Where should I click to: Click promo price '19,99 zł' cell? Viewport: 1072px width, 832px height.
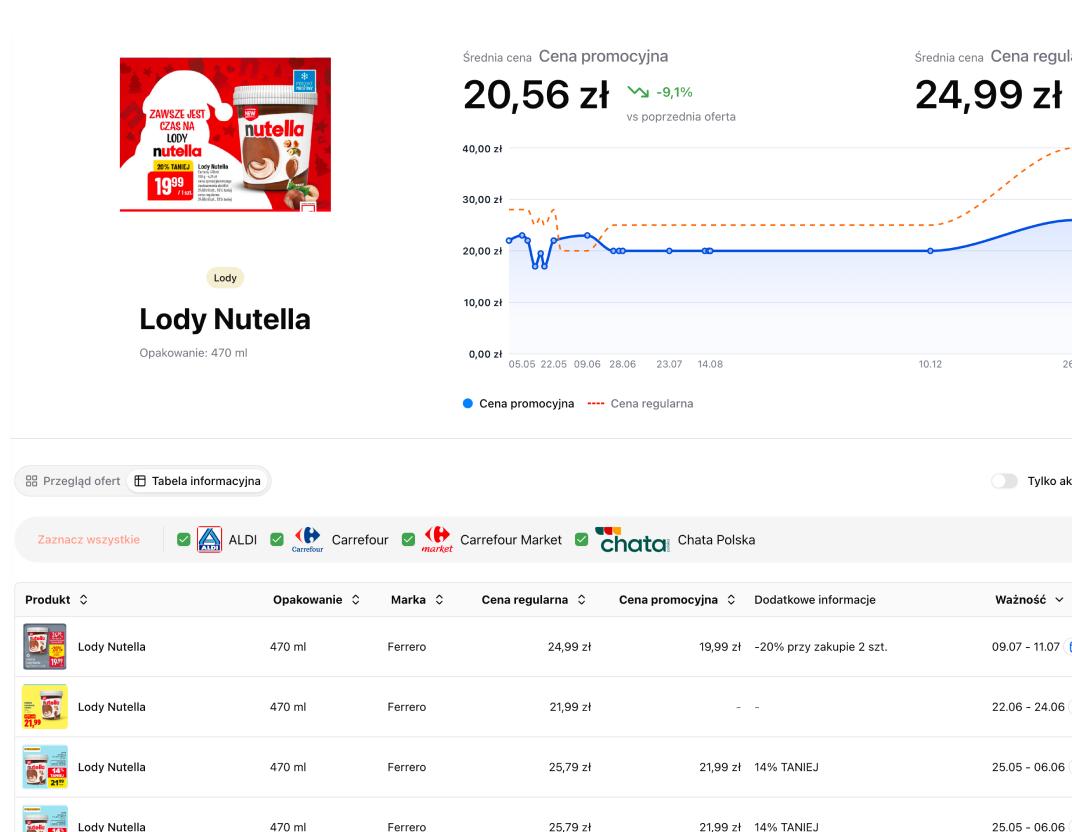click(720, 647)
